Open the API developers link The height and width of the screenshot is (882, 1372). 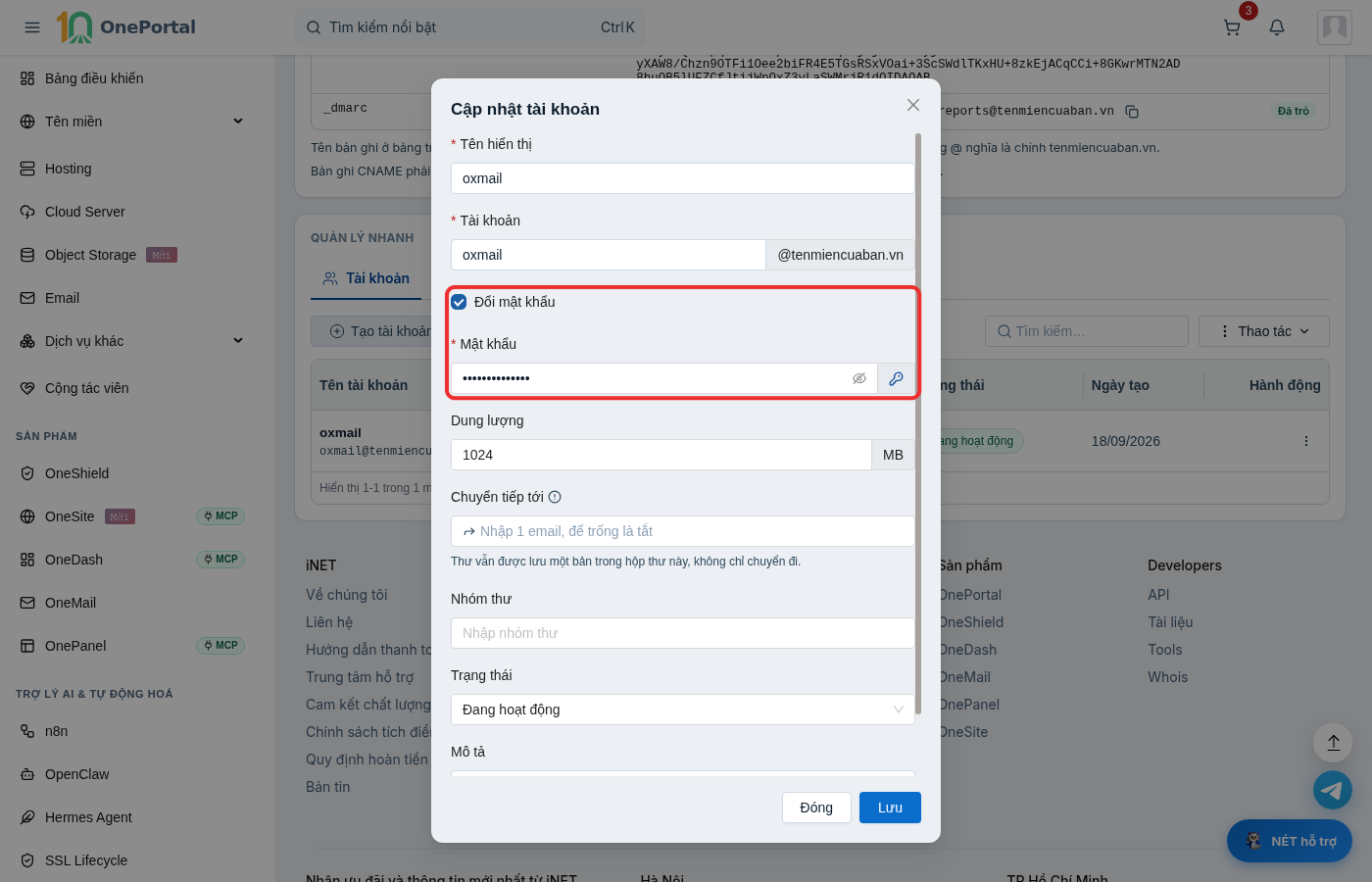[x=1158, y=595]
